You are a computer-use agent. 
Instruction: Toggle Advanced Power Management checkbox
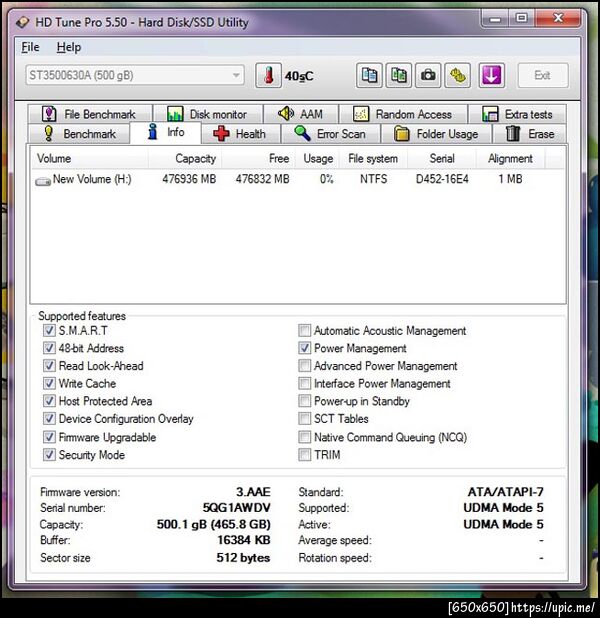(304, 366)
